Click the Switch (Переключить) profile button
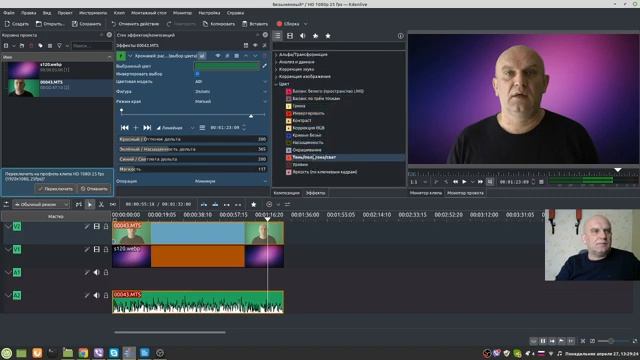The height and width of the screenshot is (360, 640). pyautogui.click(x=56, y=189)
